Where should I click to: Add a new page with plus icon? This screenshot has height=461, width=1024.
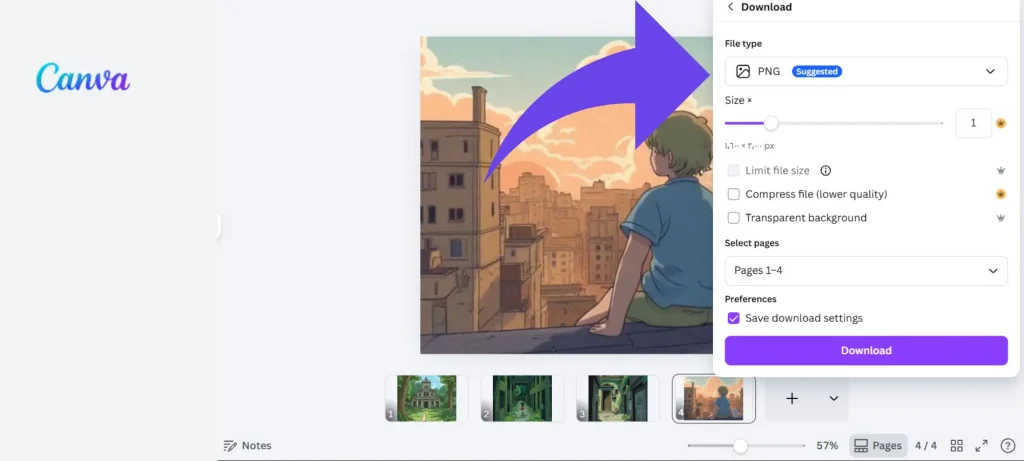pos(792,398)
